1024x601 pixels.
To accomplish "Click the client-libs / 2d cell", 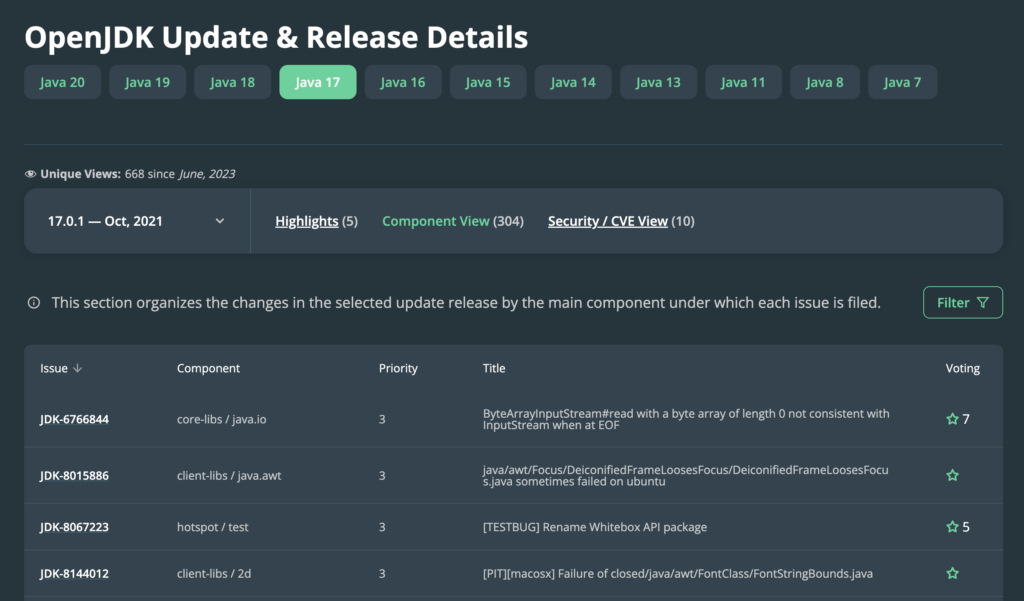I will [214, 574].
